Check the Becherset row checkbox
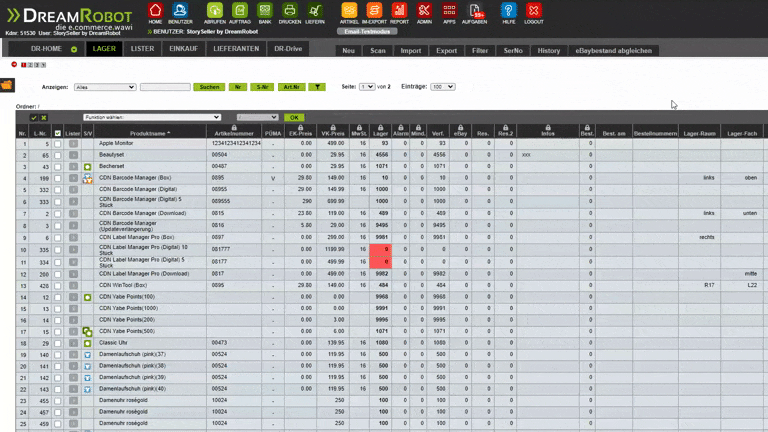 click(57, 167)
